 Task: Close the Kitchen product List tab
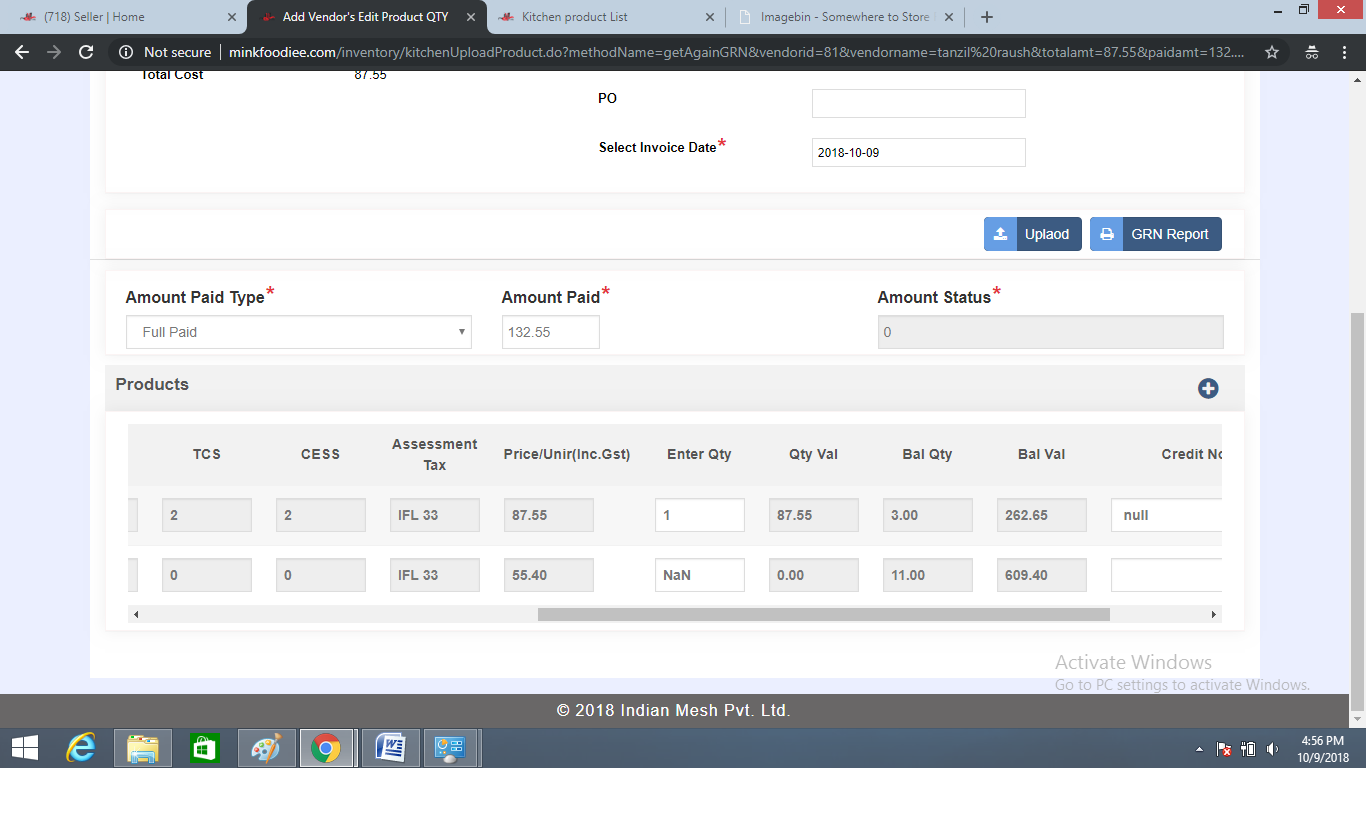(x=710, y=17)
